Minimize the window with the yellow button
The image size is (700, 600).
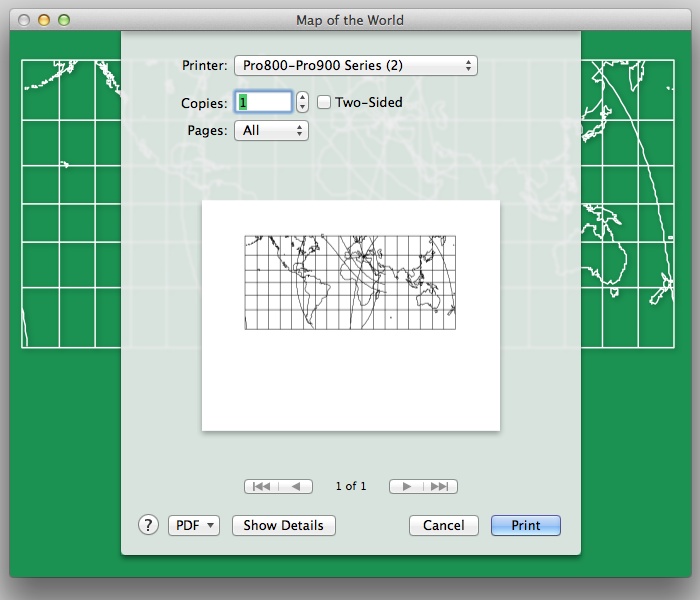tap(44, 20)
